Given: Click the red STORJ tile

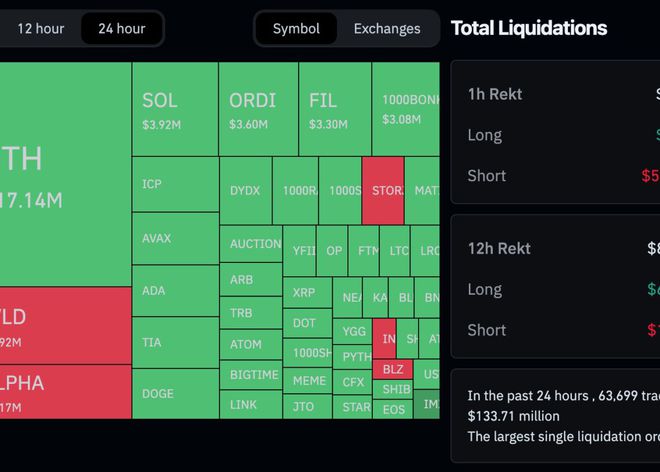Looking at the screenshot, I should (x=383, y=191).
